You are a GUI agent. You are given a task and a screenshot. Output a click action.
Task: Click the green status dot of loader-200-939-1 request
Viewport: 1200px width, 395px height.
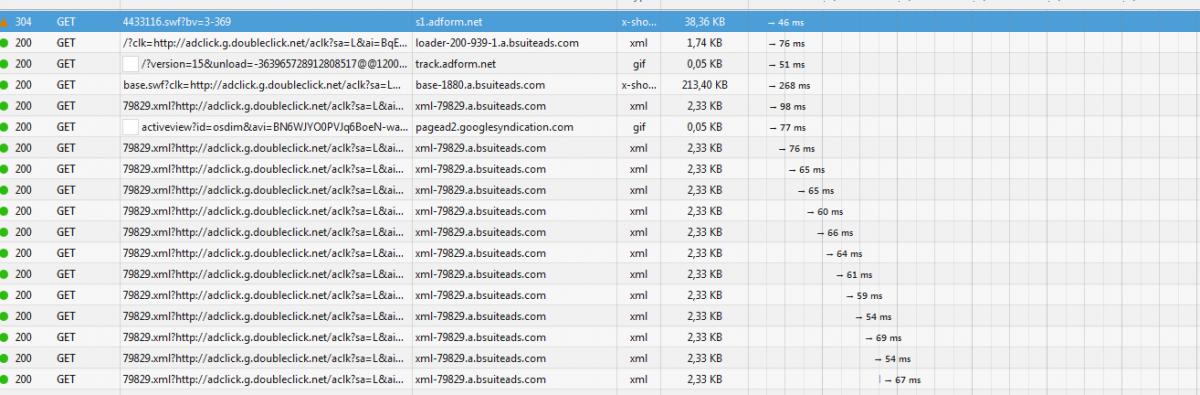tap(5, 43)
